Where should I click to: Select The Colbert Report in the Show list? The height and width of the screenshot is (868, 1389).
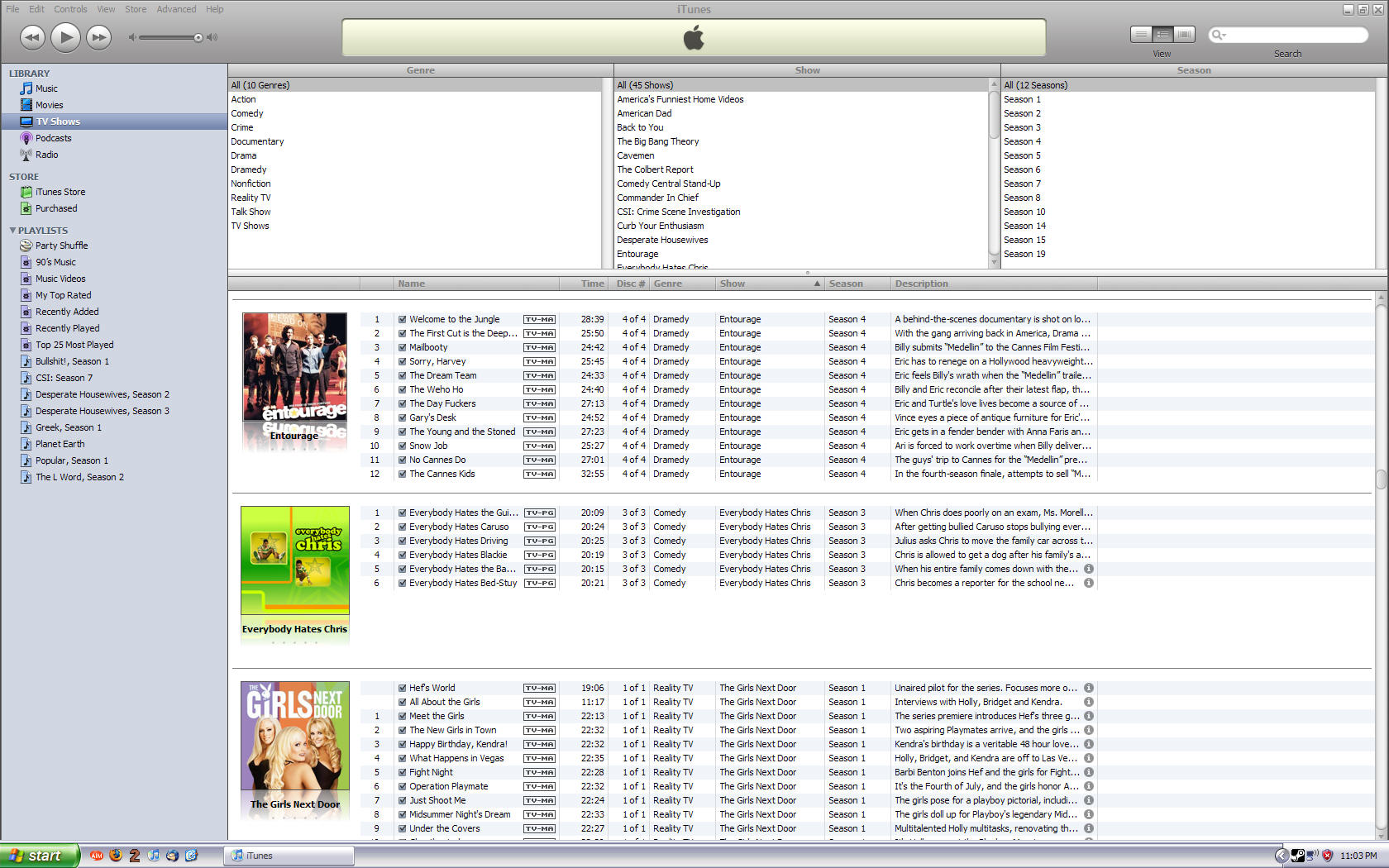click(802, 169)
